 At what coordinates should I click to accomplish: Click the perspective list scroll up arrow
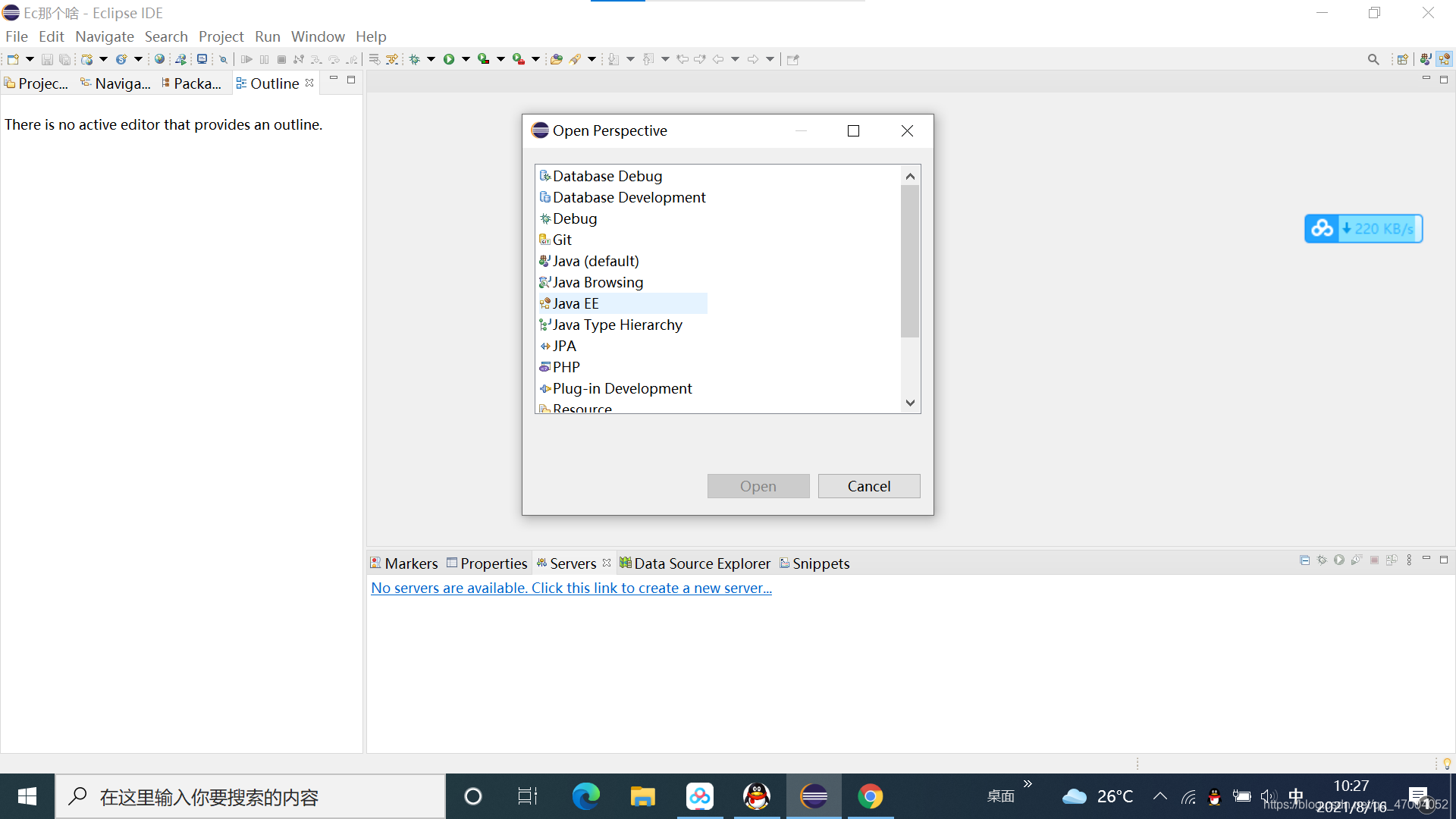[x=910, y=176]
